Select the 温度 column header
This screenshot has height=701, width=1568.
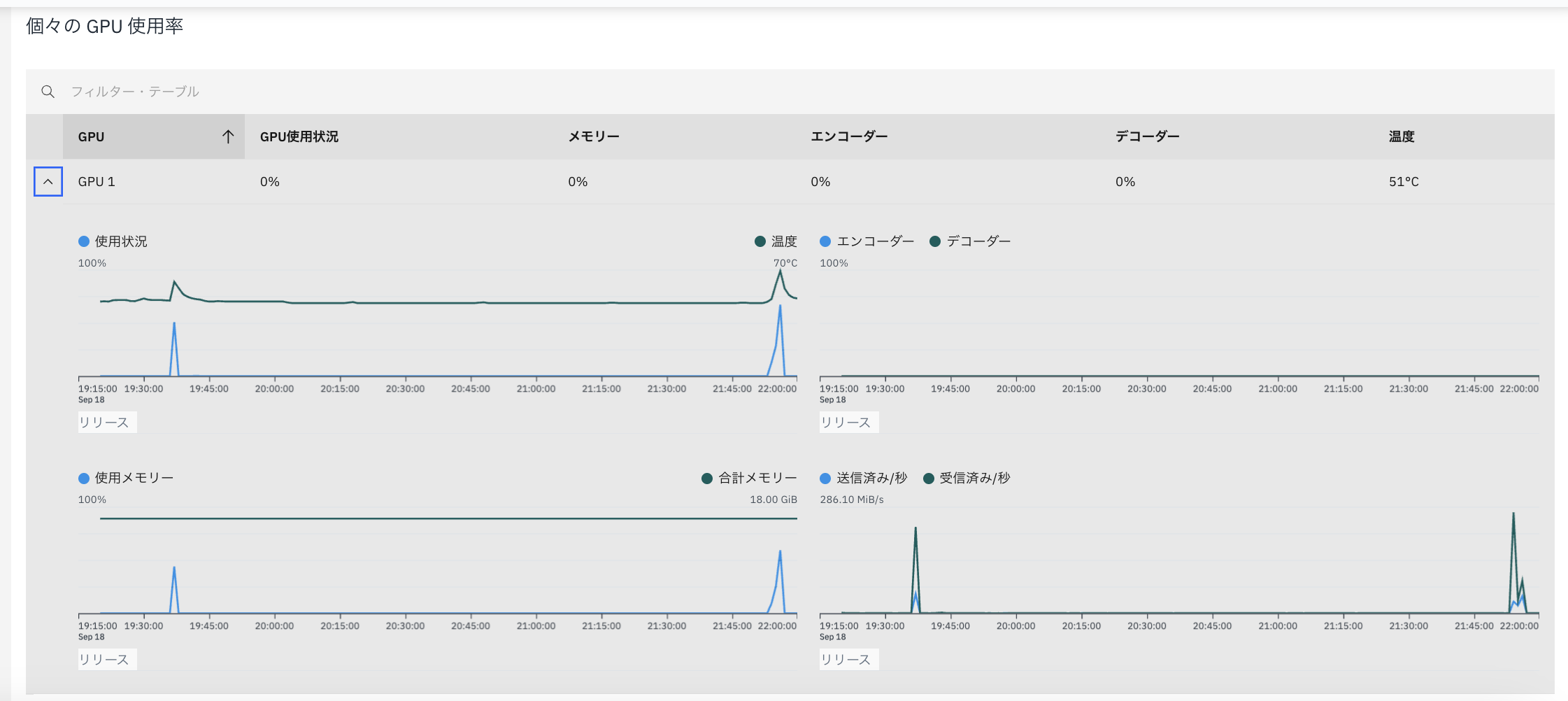coord(1402,136)
